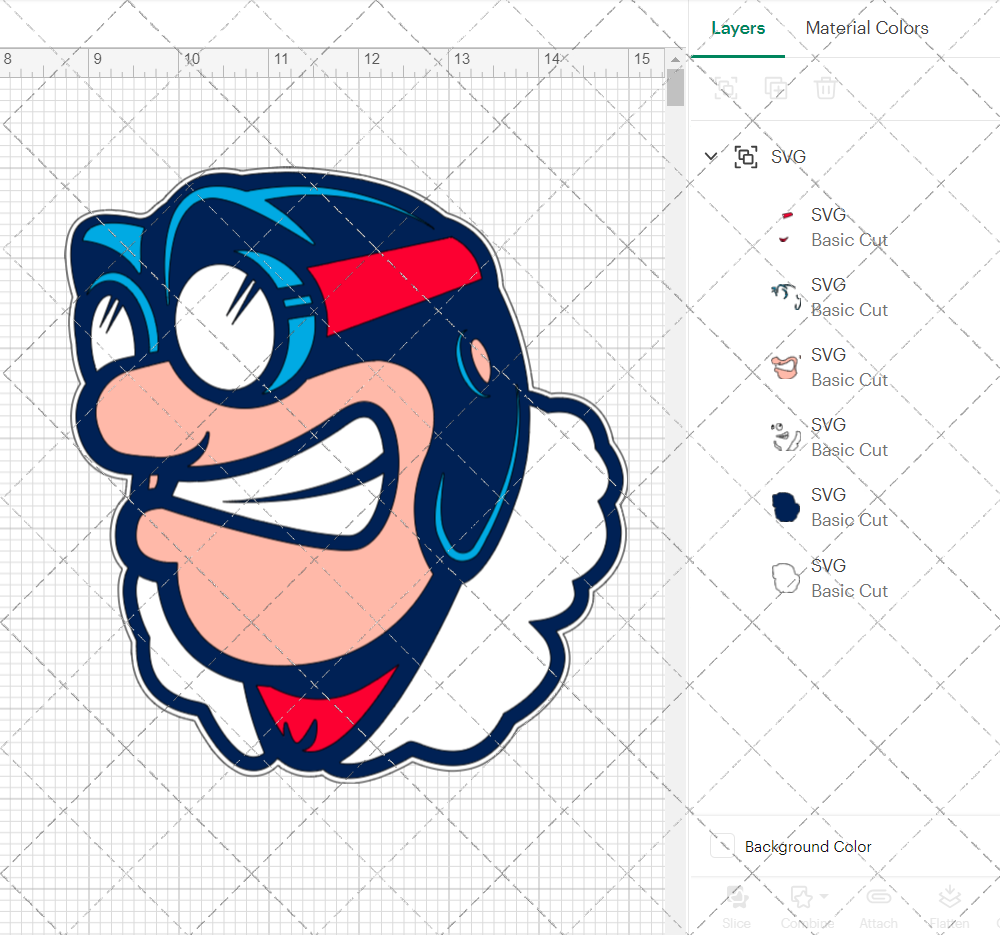Open the Background Color swatch
This screenshot has width=1000, height=935.
coord(722,846)
